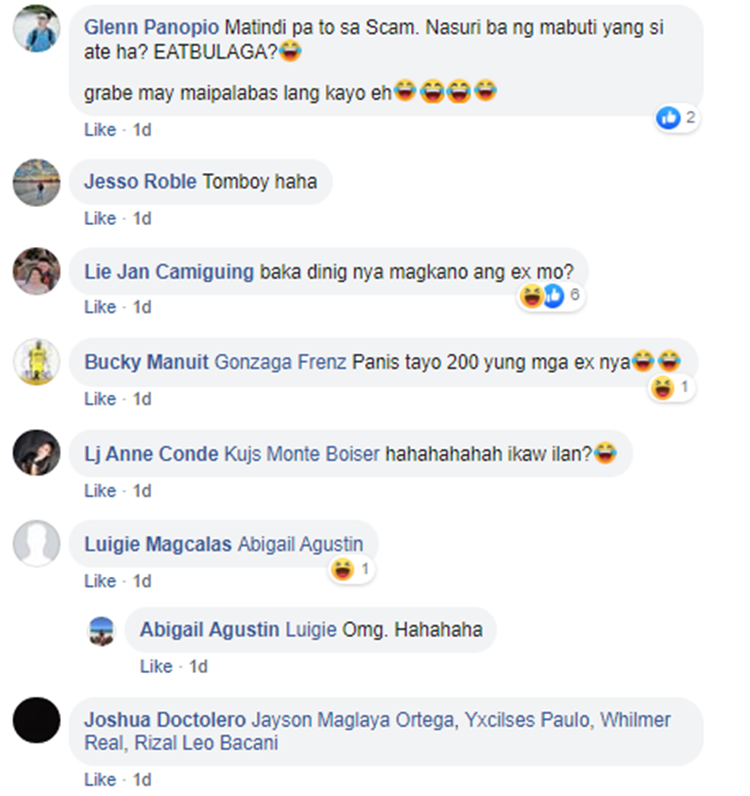
Task: Open tagged Jayson Maglaya Ortega profile
Action: 353,720
